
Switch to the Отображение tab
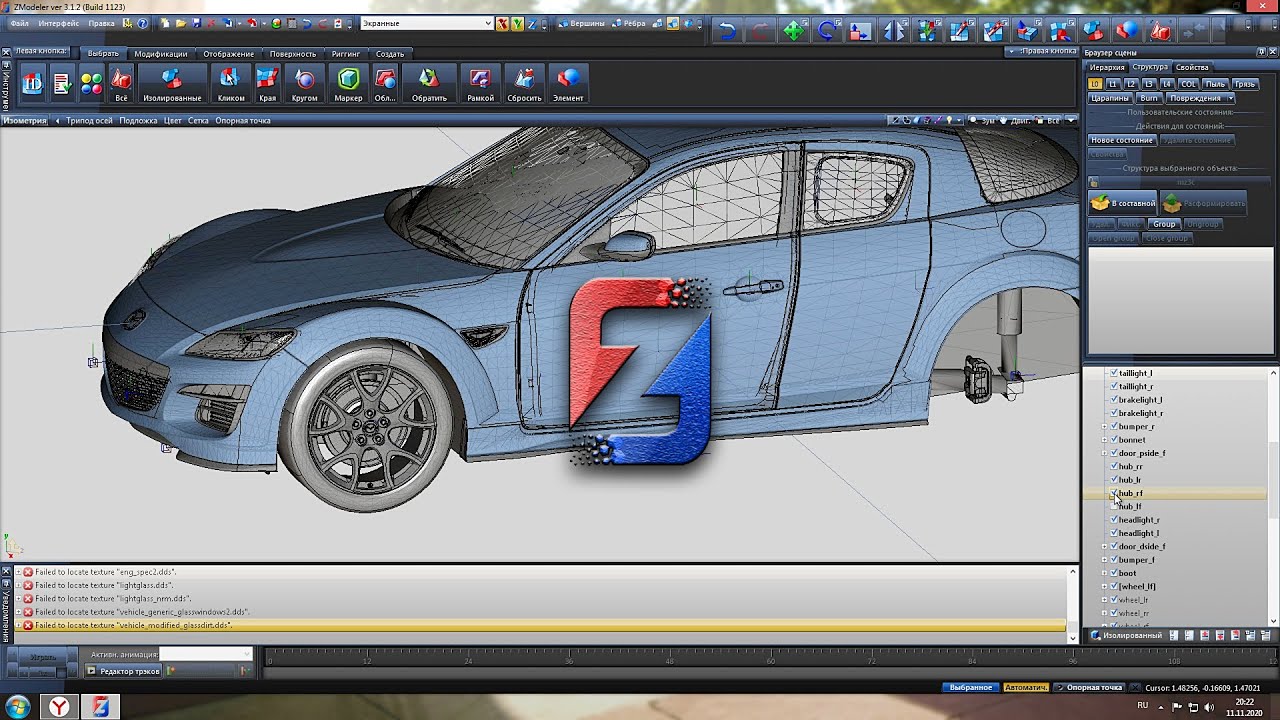click(x=228, y=53)
